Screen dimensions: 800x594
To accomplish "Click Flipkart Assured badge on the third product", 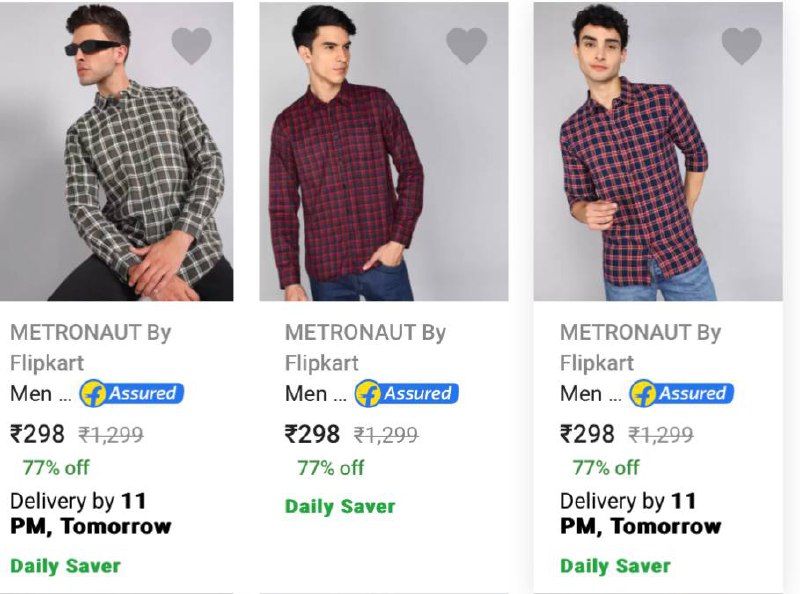I will [682, 393].
